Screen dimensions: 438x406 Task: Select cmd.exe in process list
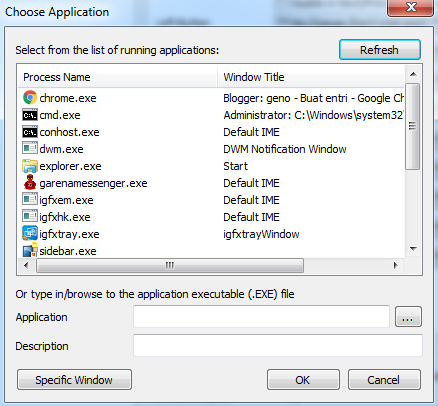tap(60, 115)
